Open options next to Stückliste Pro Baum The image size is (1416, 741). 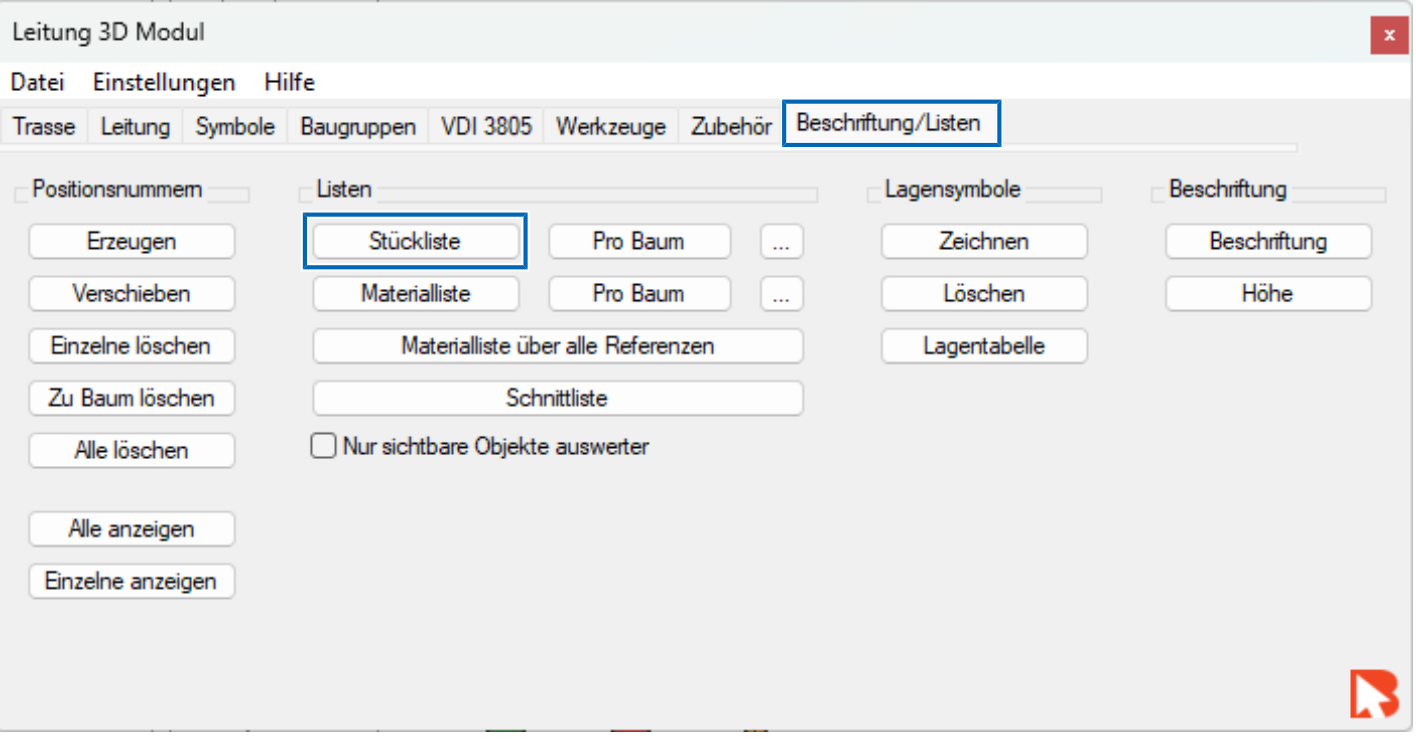781,242
